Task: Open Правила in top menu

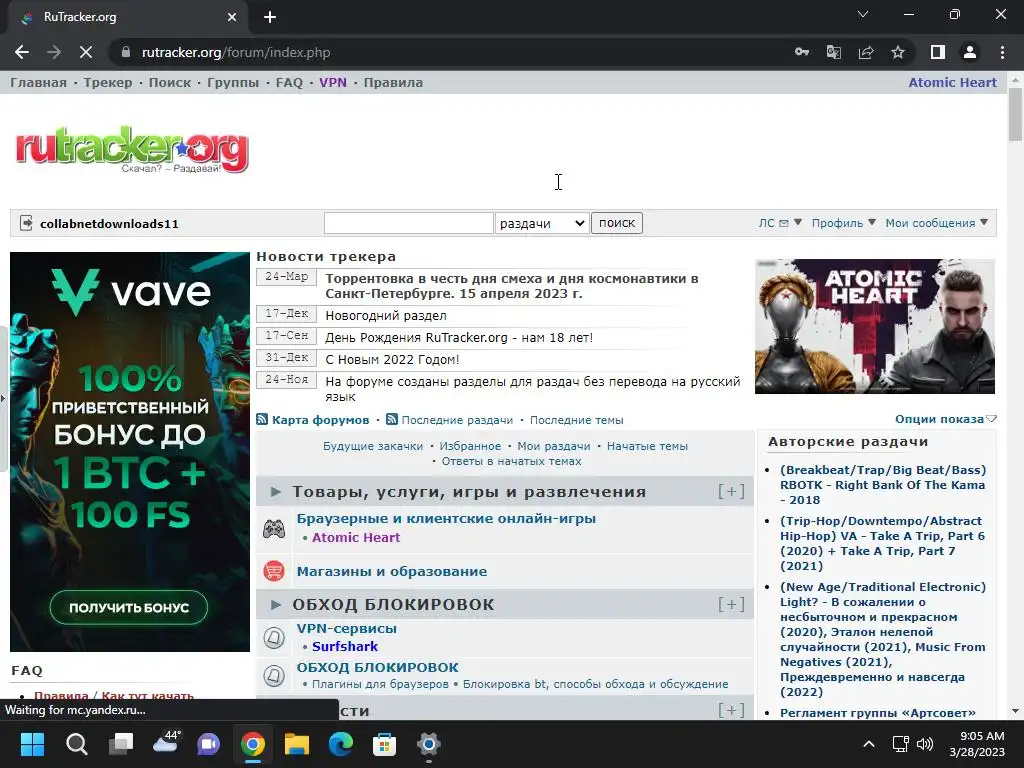Action: pyautogui.click(x=393, y=82)
